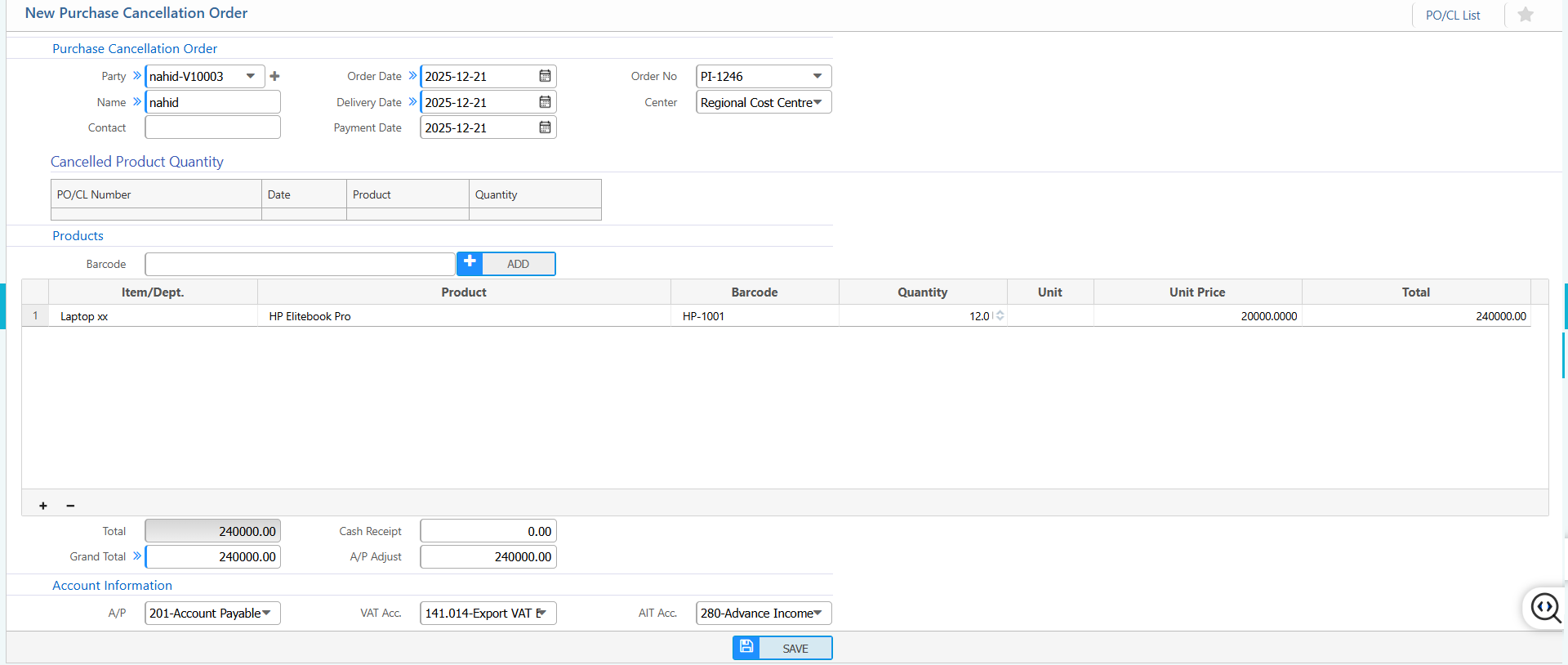Adjust quantity with the spinner arrows
1568x665 pixels.
pyautogui.click(x=1000, y=315)
